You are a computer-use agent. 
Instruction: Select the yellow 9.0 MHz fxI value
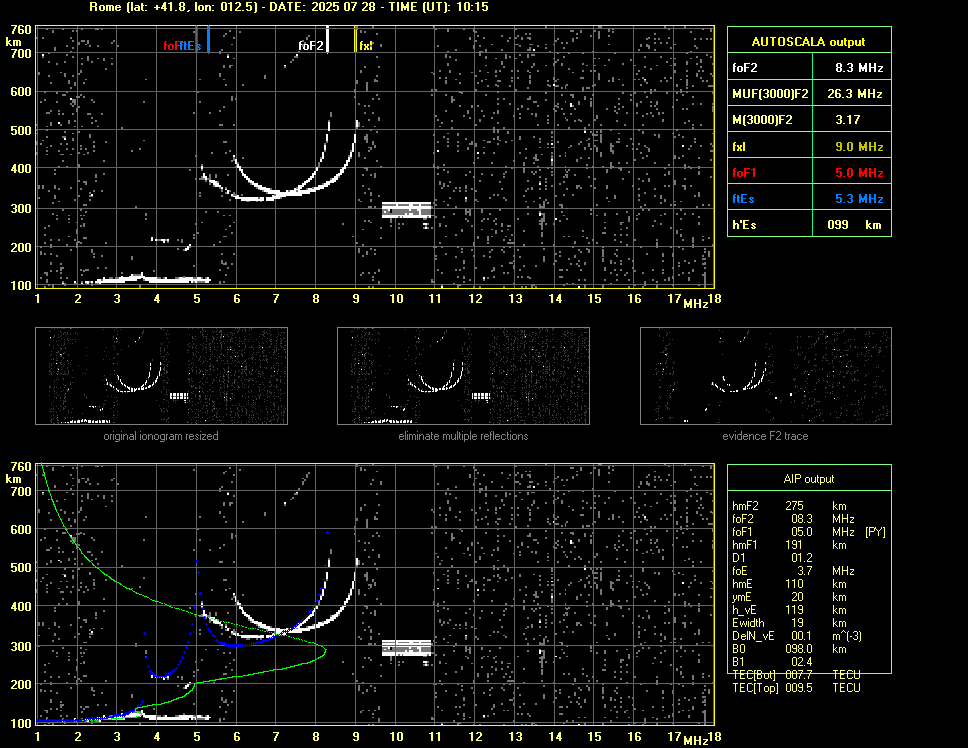[859, 147]
